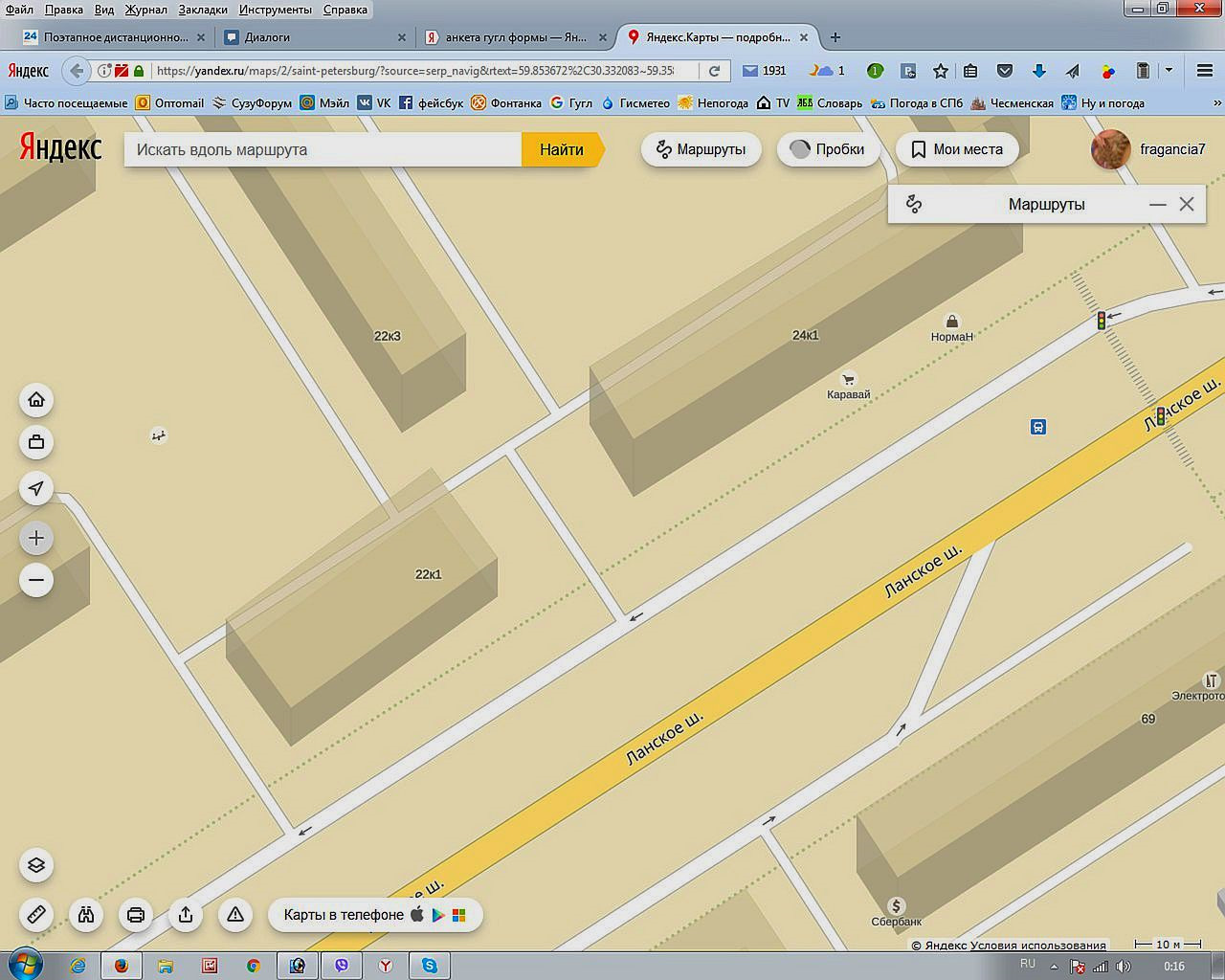Screen dimensions: 1225x980
Task: Open Skype from the taskbar
Action: (430, 966)
